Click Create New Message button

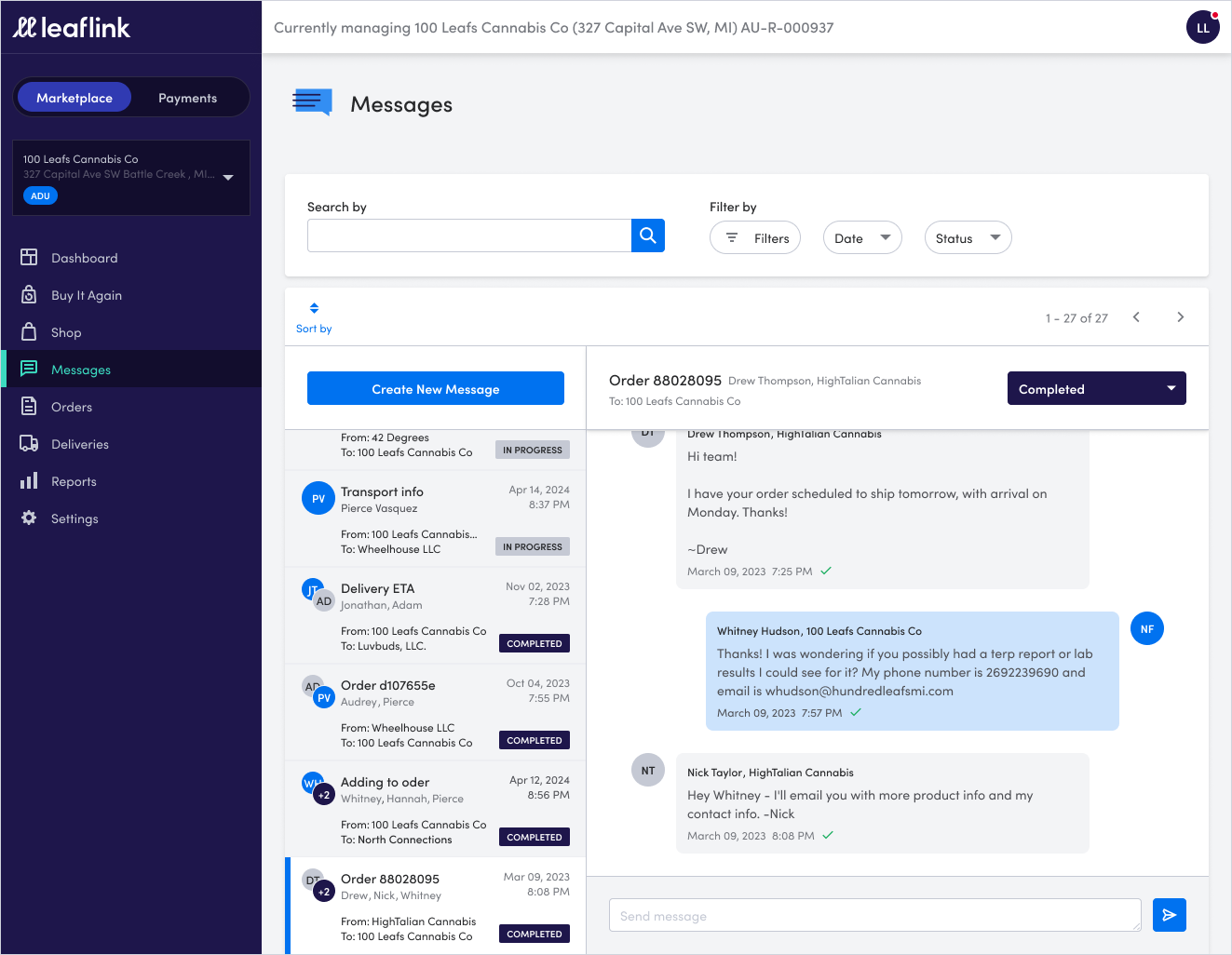pyautogui.click(x=436, y=388)
